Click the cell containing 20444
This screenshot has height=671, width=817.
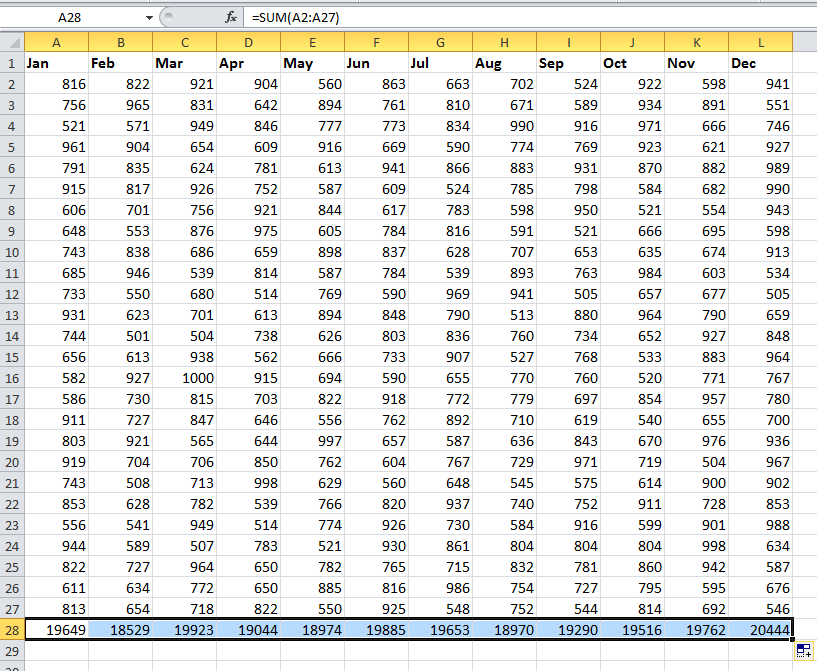[760, 630]
